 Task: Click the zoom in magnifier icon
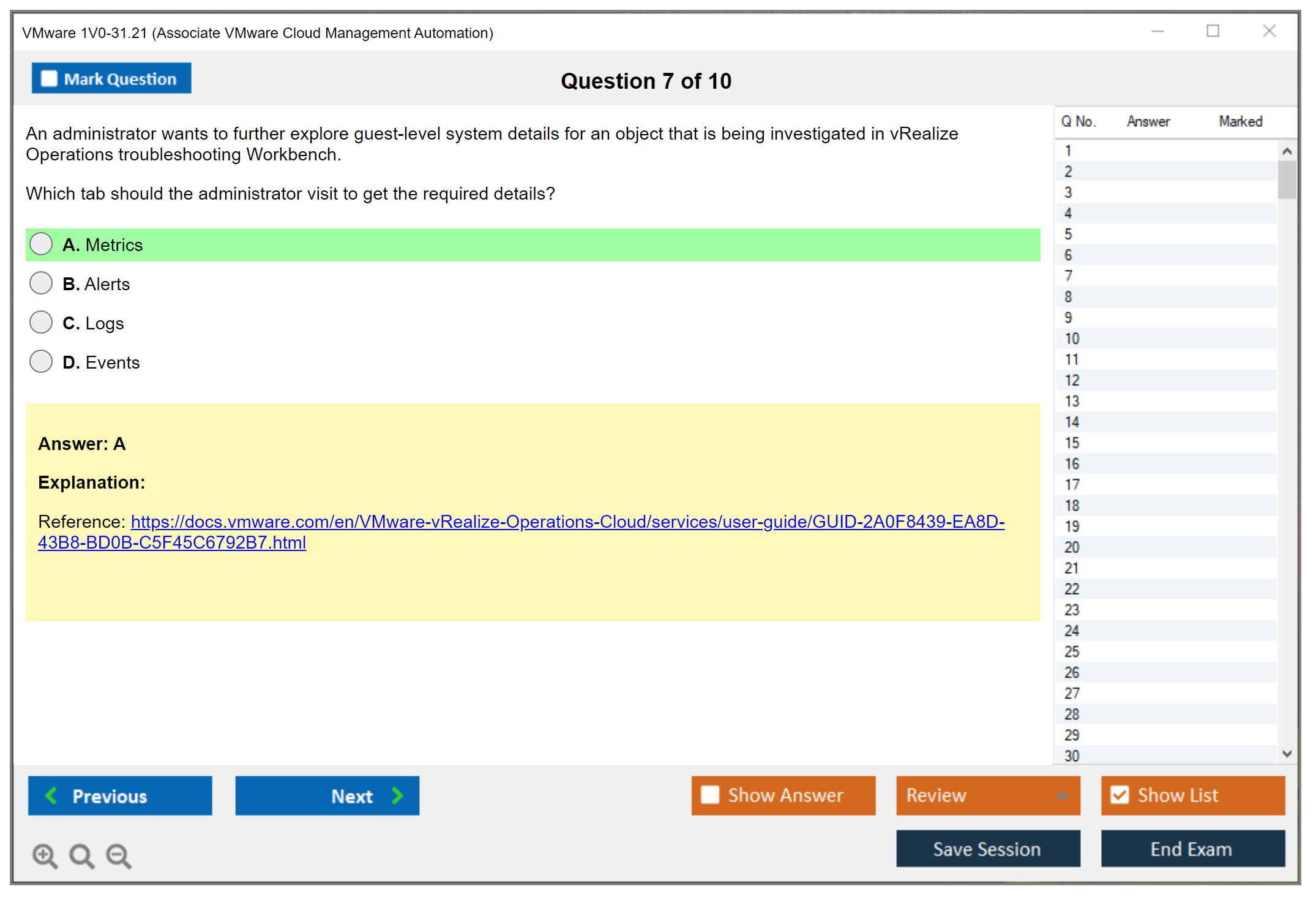45,855
